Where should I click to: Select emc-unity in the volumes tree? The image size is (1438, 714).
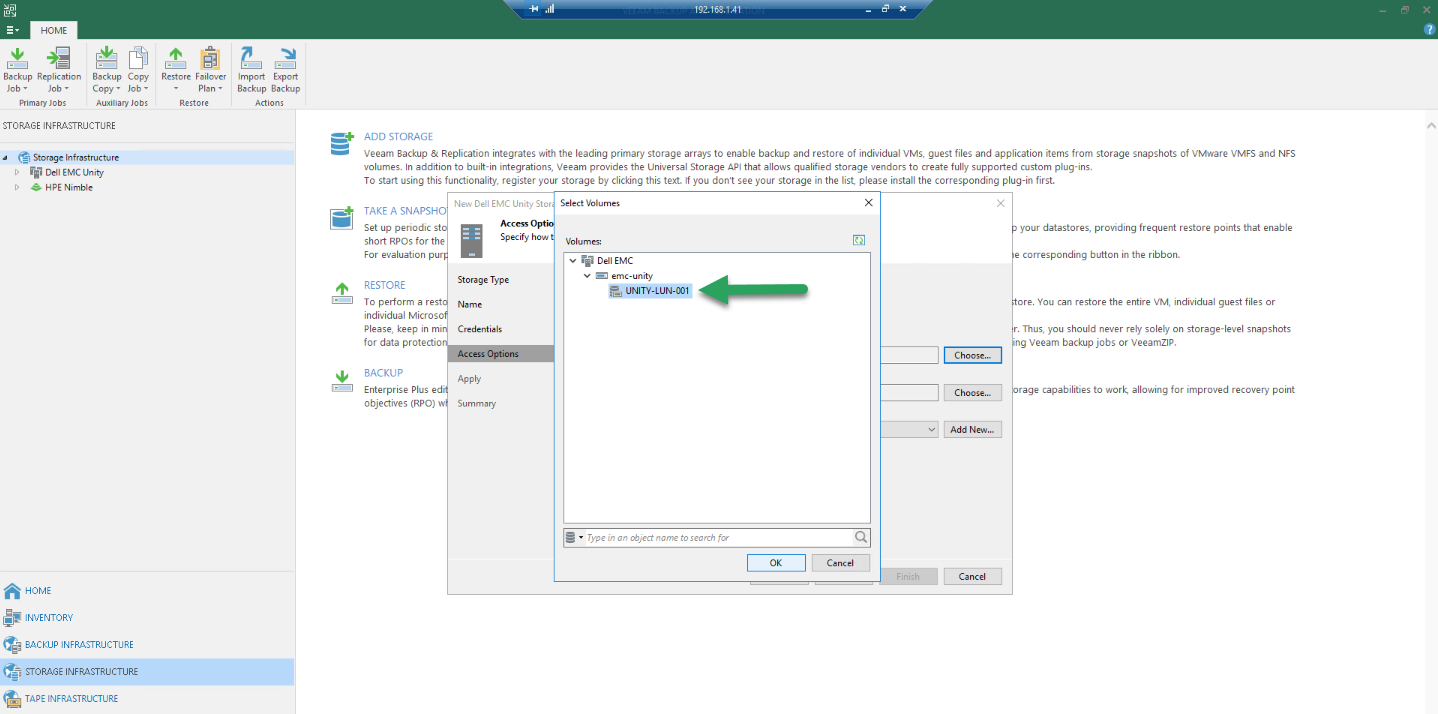pos(631,275)
